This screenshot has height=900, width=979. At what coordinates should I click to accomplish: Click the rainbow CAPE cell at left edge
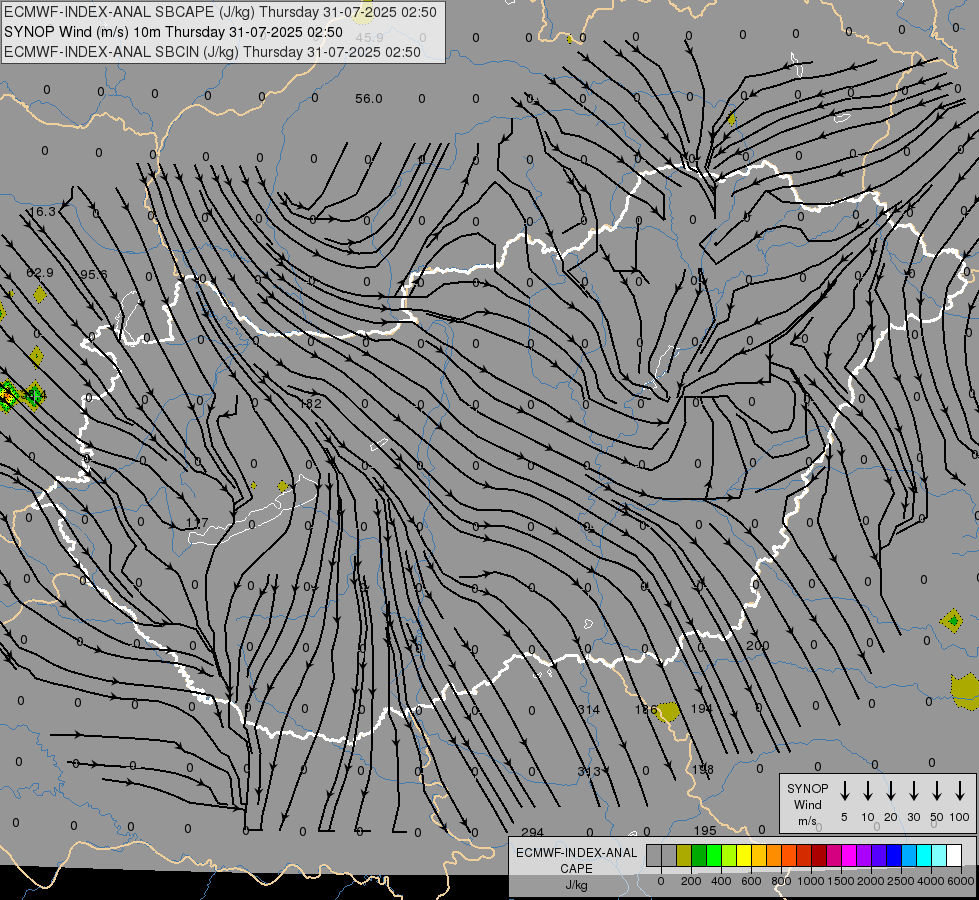(7, 395)
